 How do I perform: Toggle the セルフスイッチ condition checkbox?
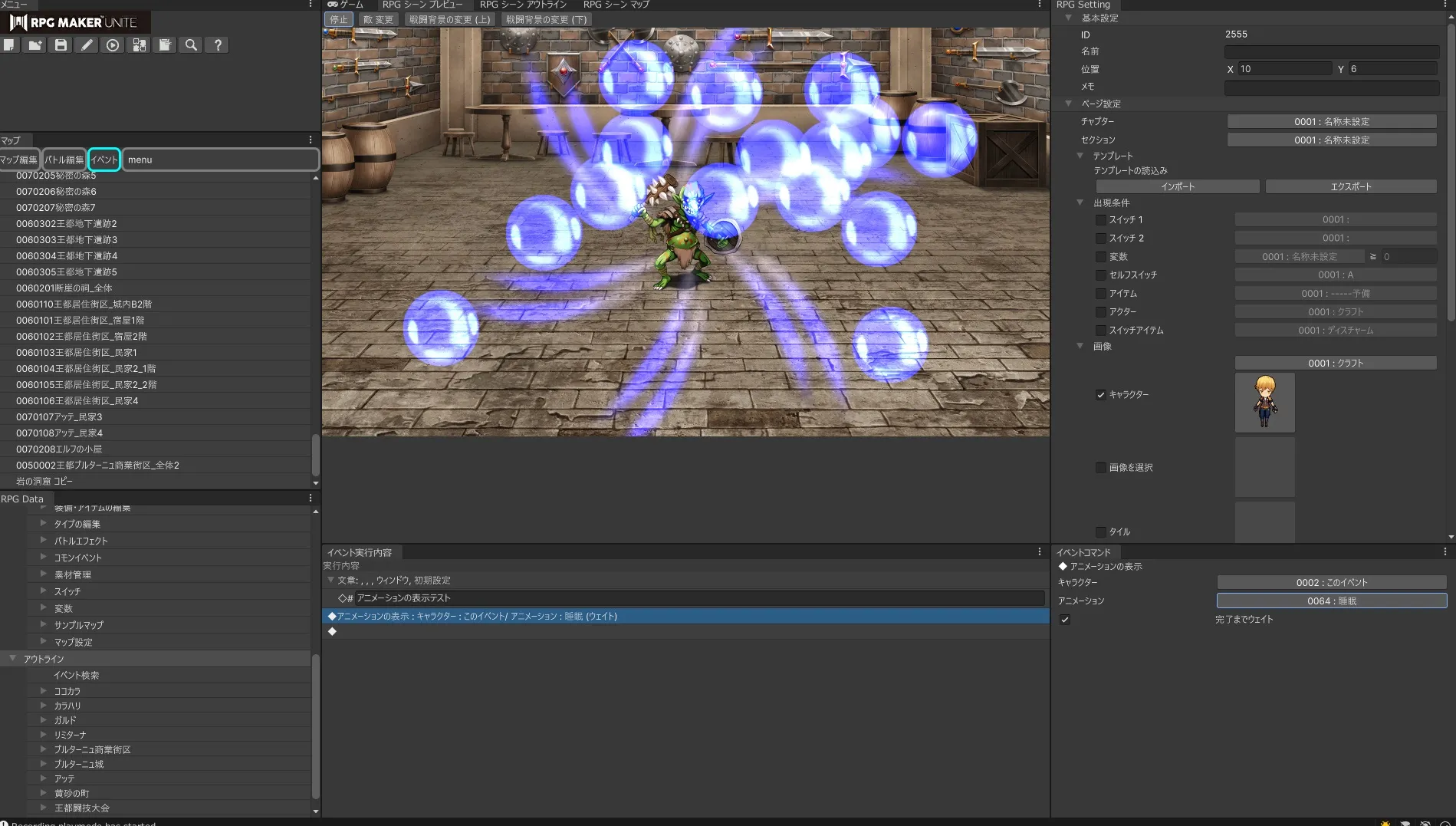[x=1101, y=275]
